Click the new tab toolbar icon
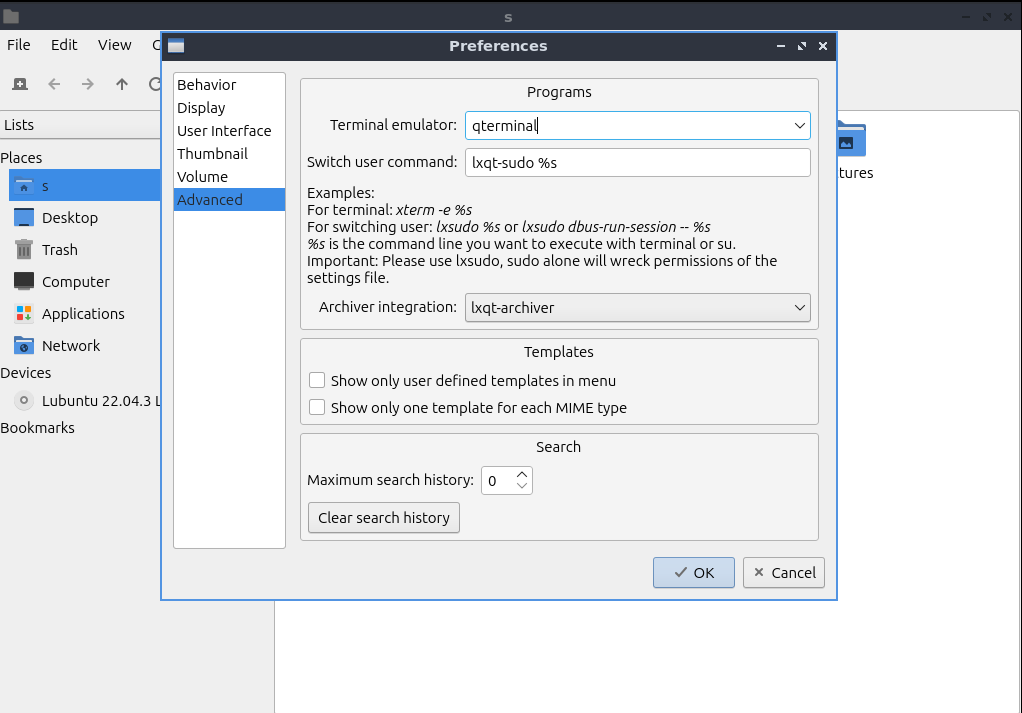Image resolution: width=1022 pixels, height=713 pixels. 20,85
